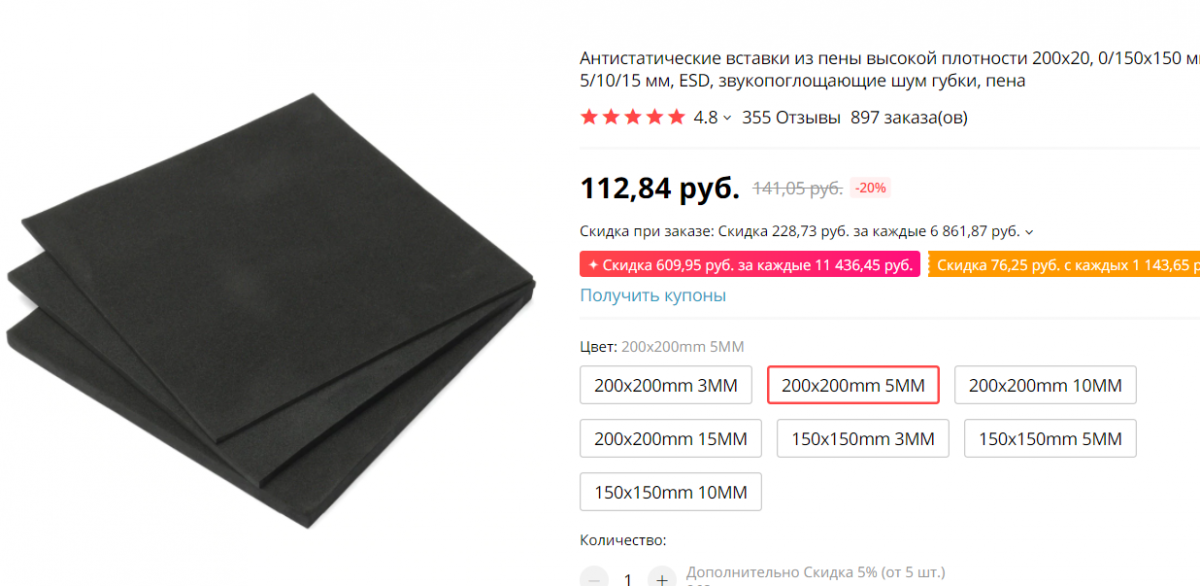This screenshot has width=1200, height=586.
Task: Choose the 200x200mm 15MM variant
Action: 671,438
